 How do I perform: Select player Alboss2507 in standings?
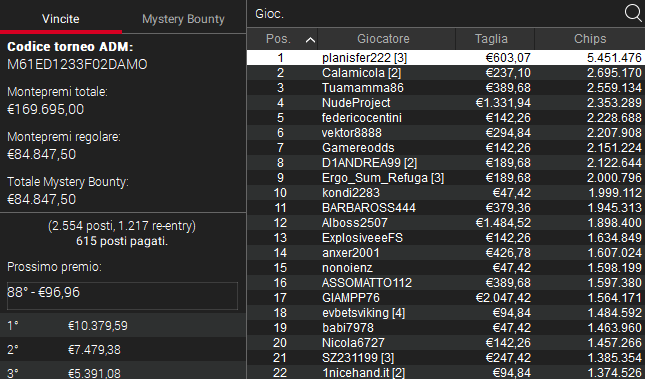point(446,223)
